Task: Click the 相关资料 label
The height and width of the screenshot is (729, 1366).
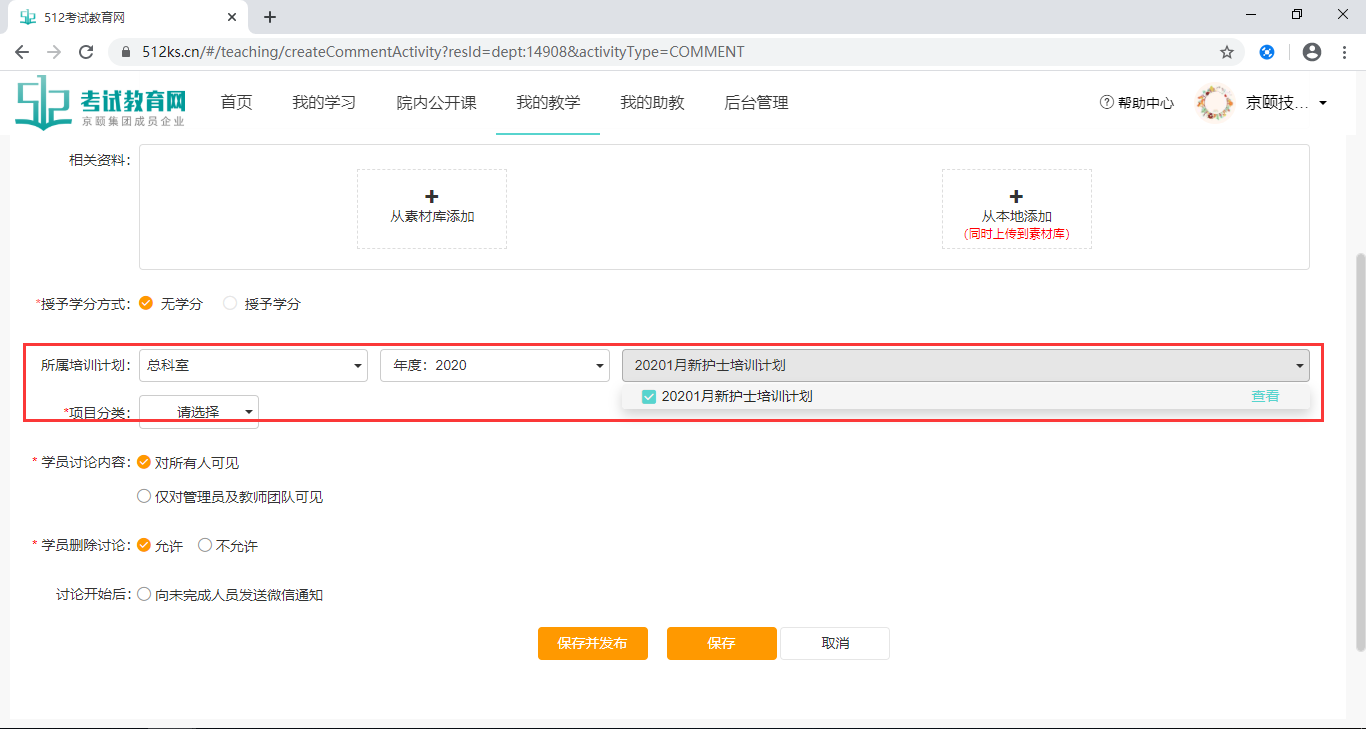Action: tap(100, 160)
